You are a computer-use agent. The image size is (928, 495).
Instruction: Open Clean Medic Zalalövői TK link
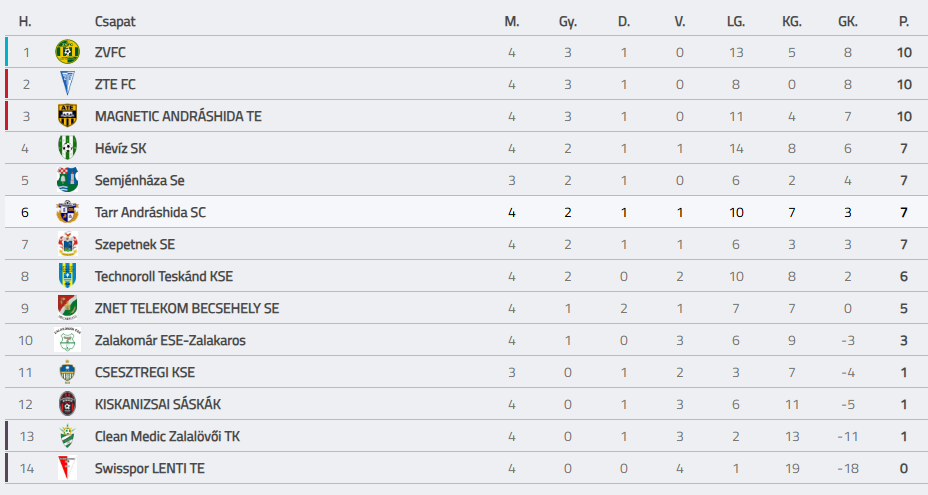coord(167,436)
